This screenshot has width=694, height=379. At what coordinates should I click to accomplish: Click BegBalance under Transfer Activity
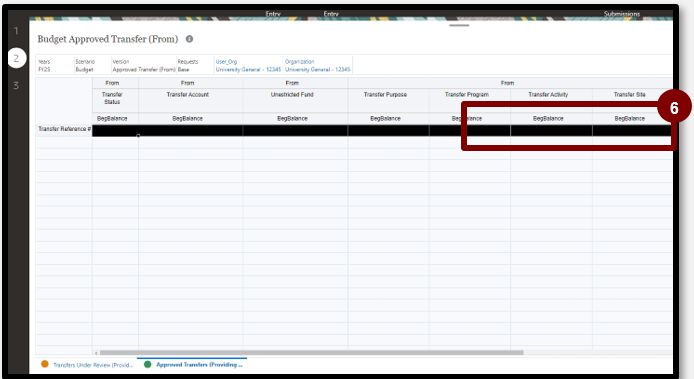tap(548, 119)
